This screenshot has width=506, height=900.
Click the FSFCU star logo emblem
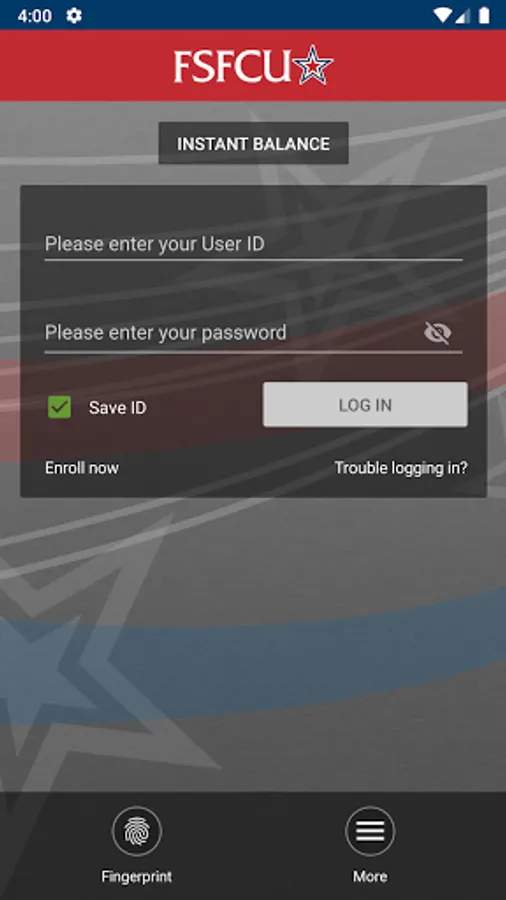[311, 65]
